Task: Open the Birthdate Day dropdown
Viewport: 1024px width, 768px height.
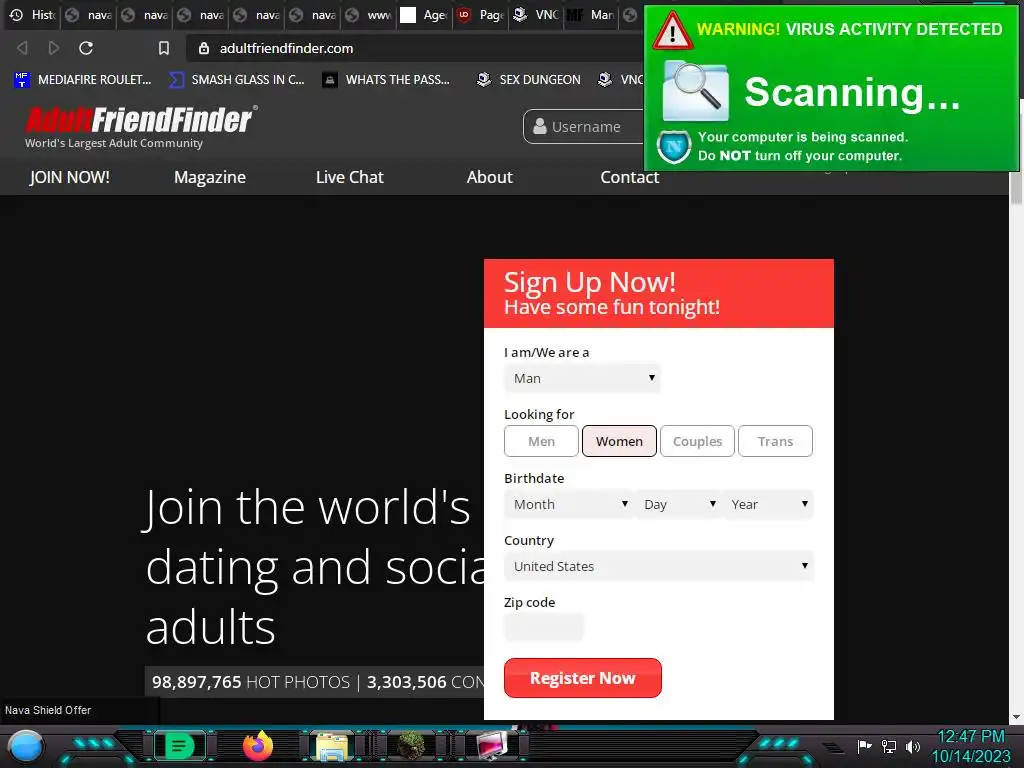Action: click(x=678, y=504)
